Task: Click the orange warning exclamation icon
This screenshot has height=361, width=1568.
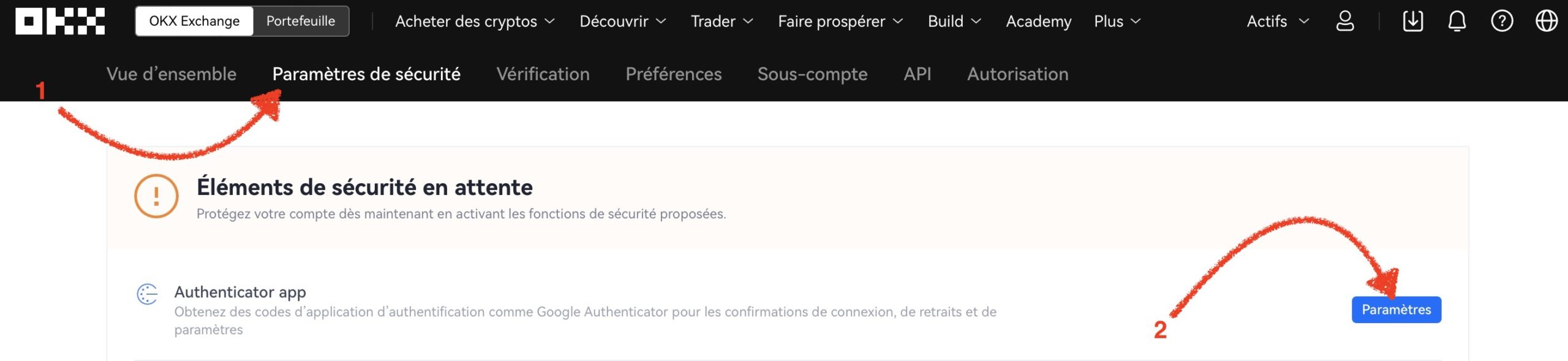Action: click(156, 196)
